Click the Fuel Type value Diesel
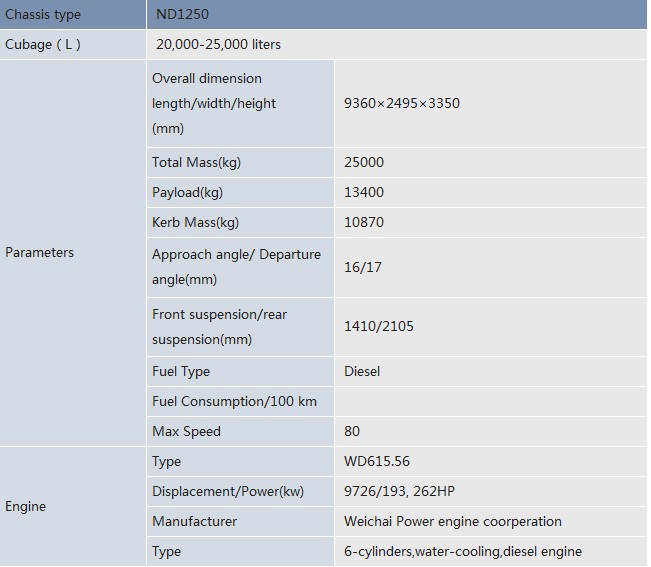Viewport: 651px width, 567px height. pos(362,371)
